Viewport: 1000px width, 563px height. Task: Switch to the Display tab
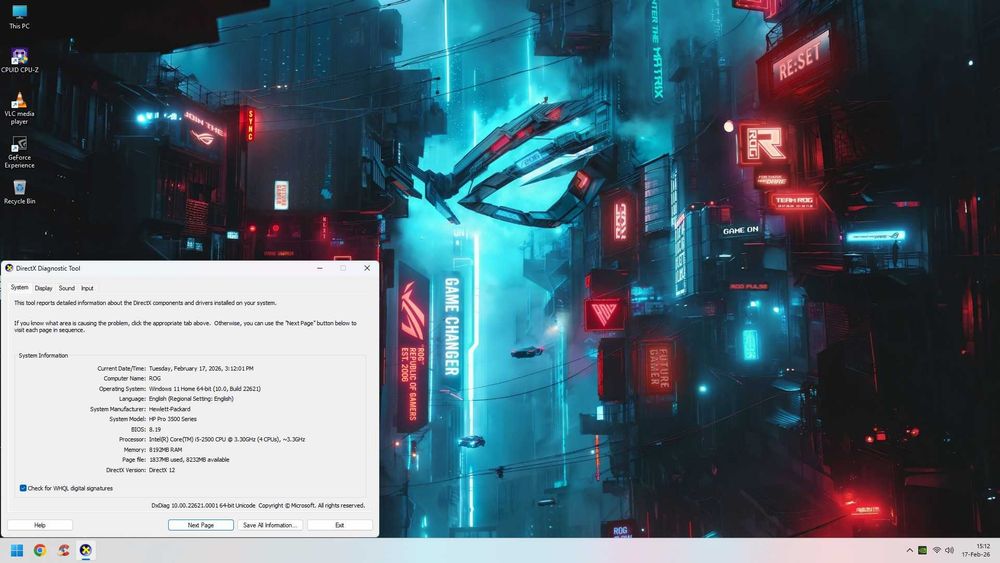43,288
